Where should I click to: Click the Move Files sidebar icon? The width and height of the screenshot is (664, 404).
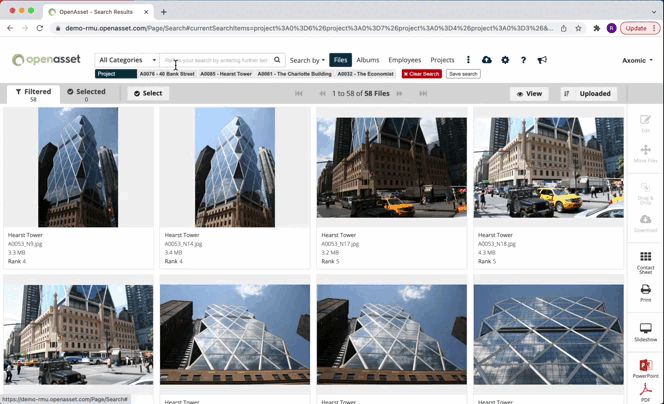(645, 153)
